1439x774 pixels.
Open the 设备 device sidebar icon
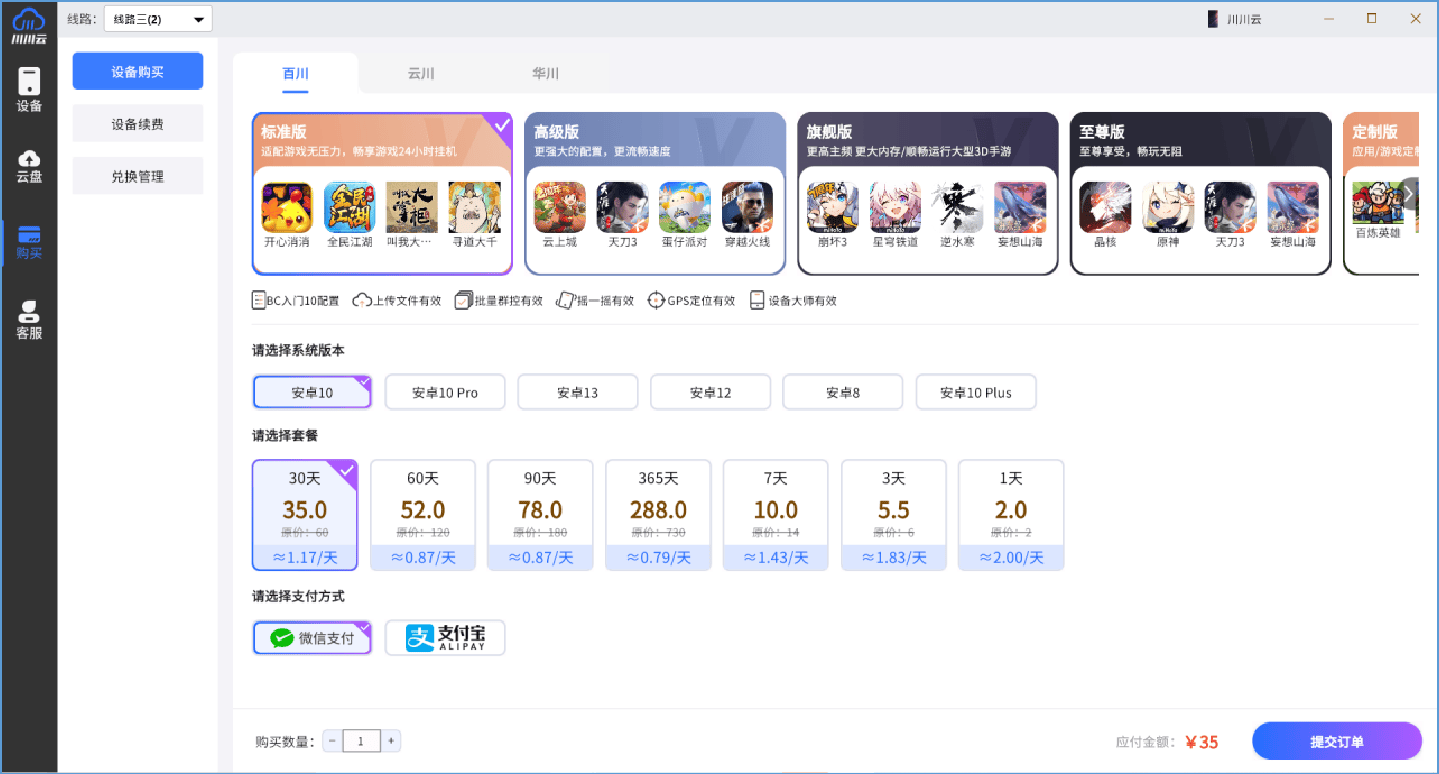pyautogui.click(x=29, y=89)
